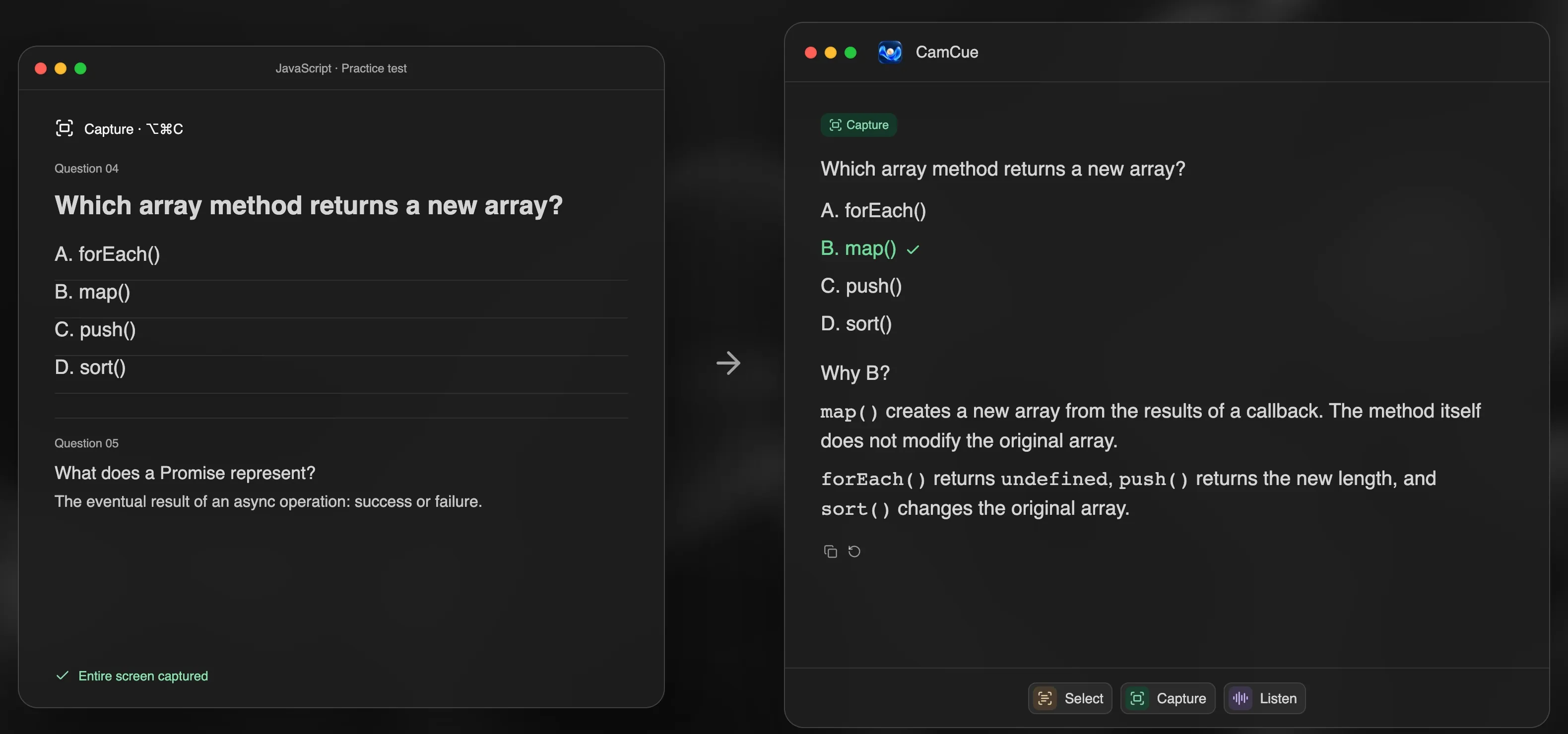
Task: Close the JavaScript Practice test window
Action: [x=41, y=68]
